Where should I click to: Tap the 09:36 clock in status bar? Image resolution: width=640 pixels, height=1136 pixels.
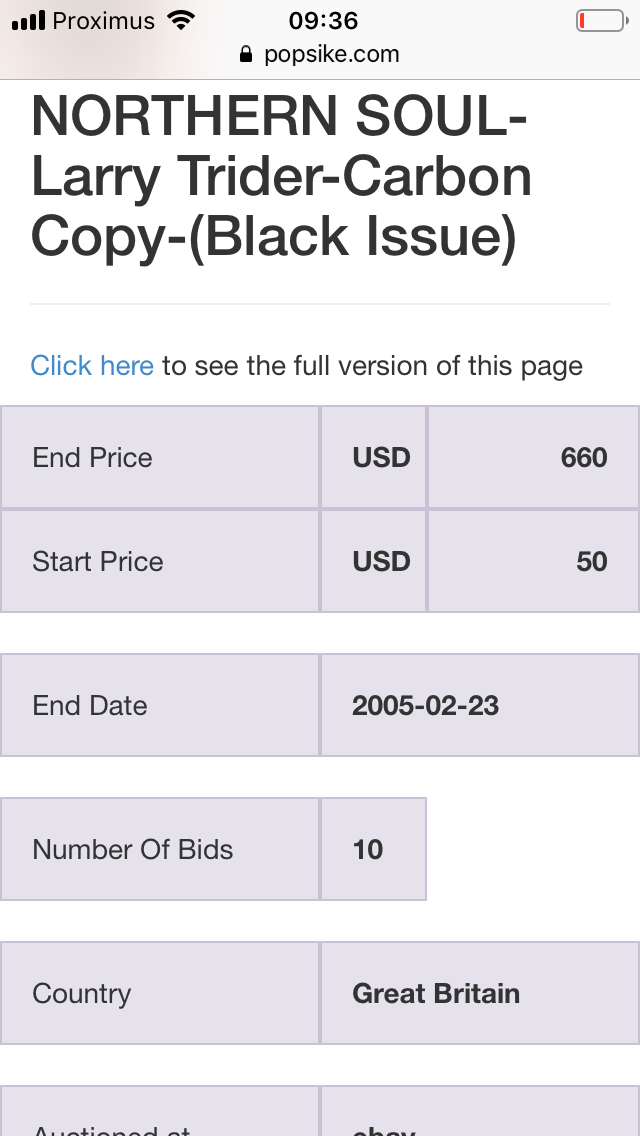pyautogui.click(x=323, y=21)
